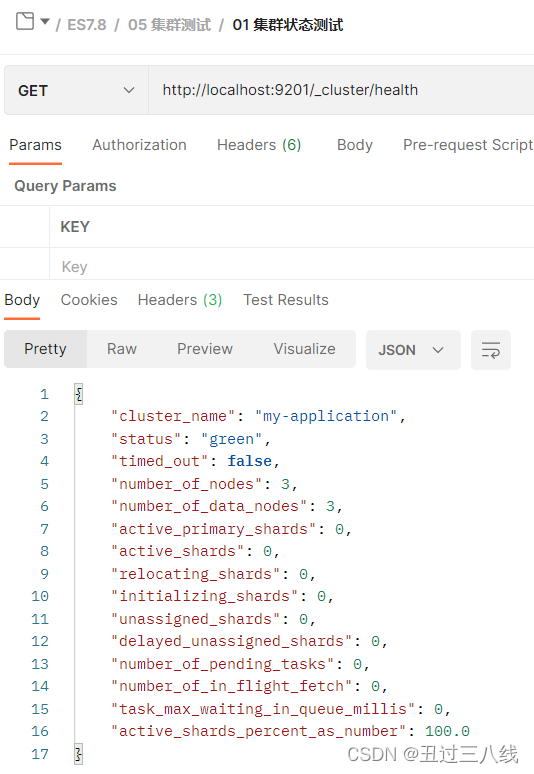Switch response view to Raw
The width and height of the screenshot is (534, 774).
[122, 349]
